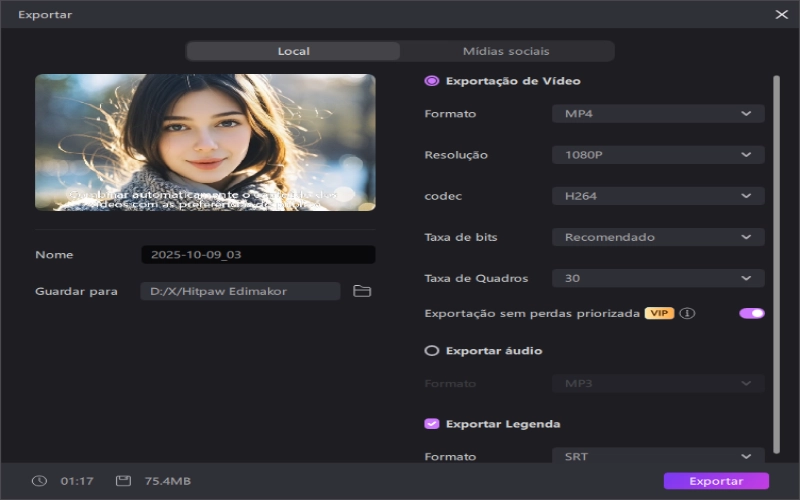
Task: Click the purple Exportar button
Action: pos(716,481)
